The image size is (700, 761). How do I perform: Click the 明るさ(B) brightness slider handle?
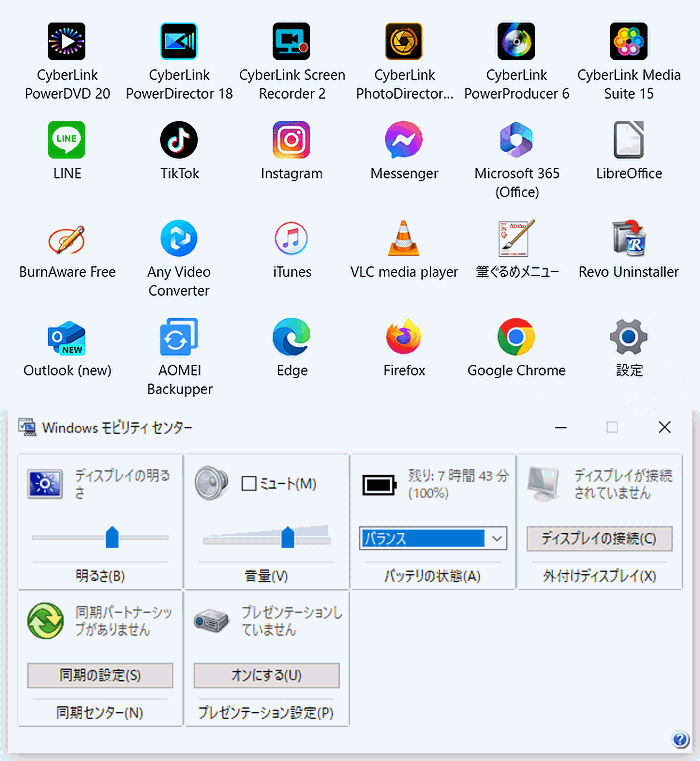pos(112,537)
